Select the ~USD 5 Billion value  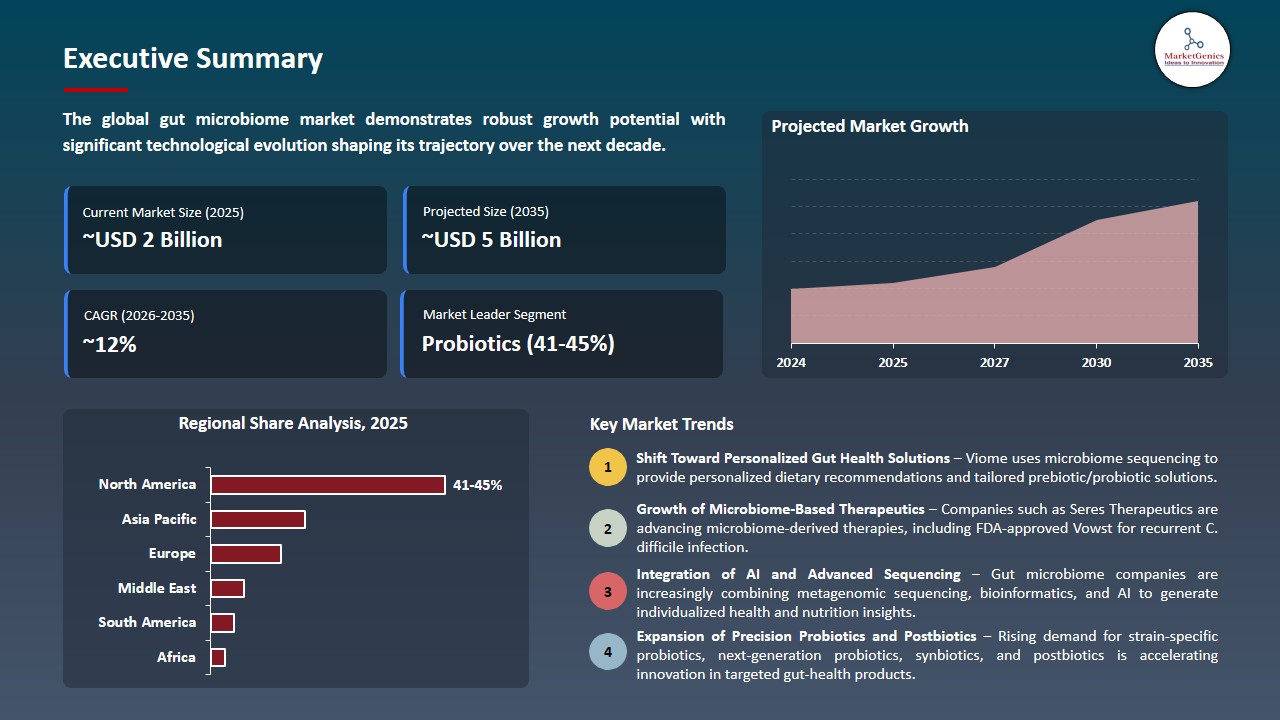click(x=491, y=240)
